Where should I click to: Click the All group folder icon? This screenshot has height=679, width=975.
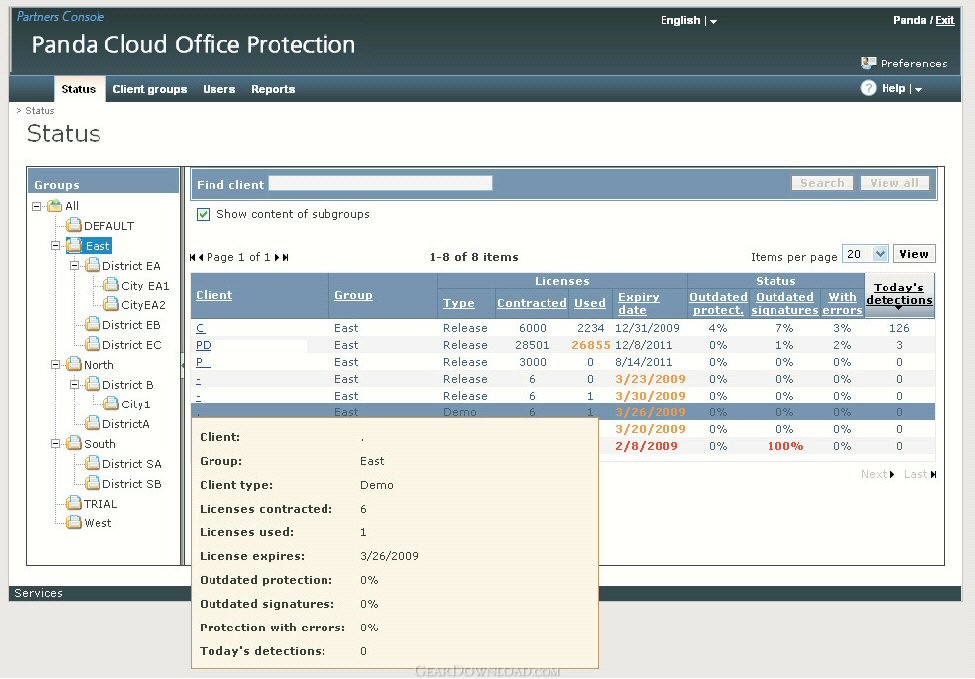55,206
